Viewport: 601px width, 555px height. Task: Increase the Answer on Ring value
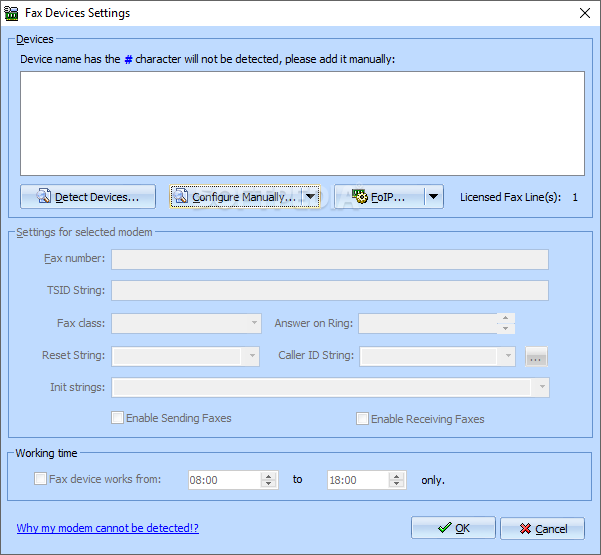click(x=506, y=318)
